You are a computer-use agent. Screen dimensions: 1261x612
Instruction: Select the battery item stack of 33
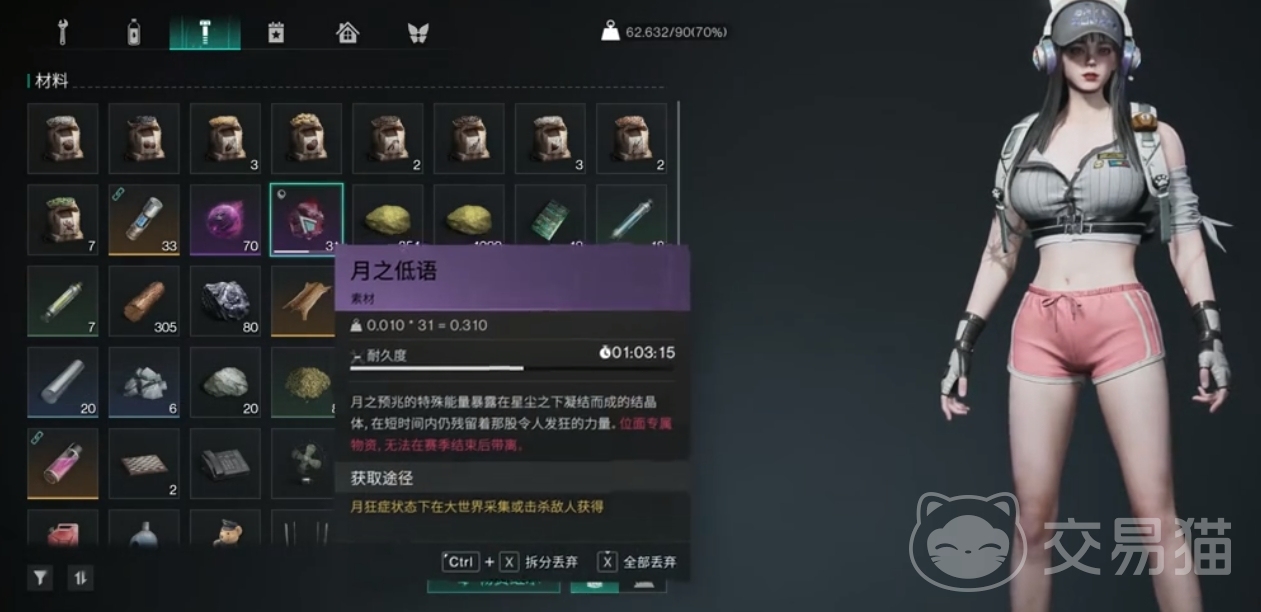coord(144,219)
